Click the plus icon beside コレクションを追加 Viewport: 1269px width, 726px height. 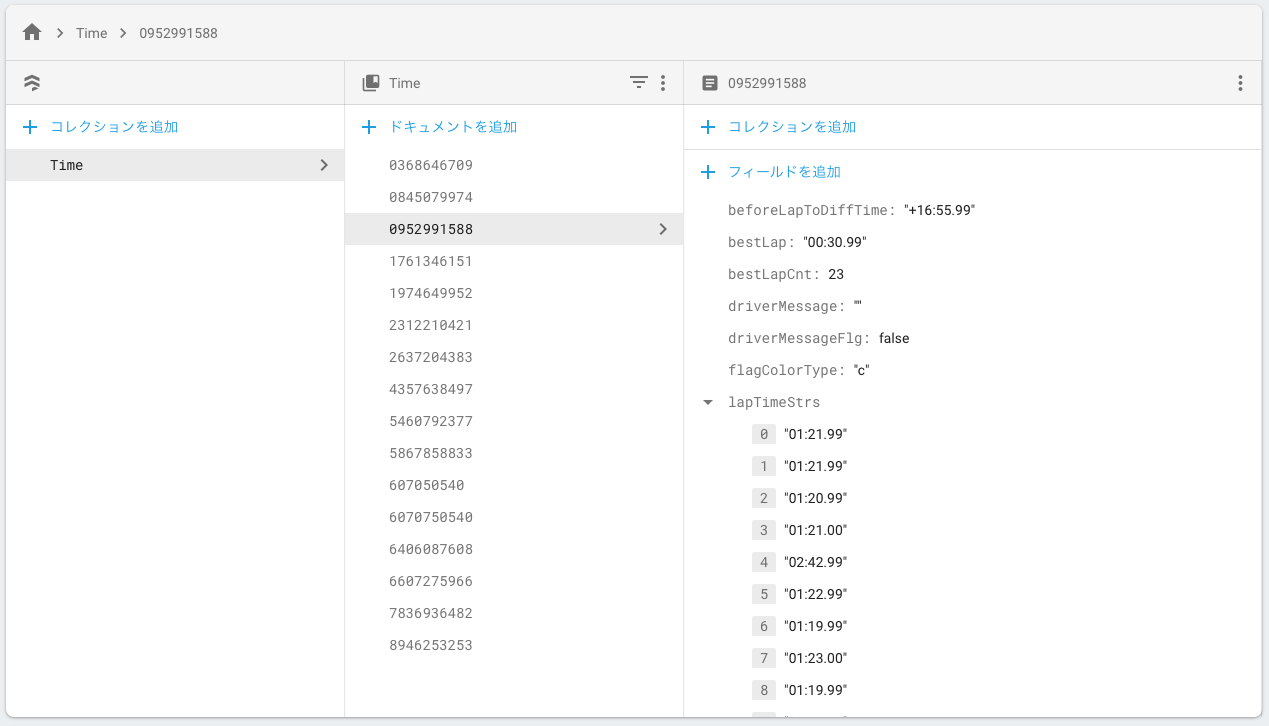pyautogui.click(x=30, y=127)
